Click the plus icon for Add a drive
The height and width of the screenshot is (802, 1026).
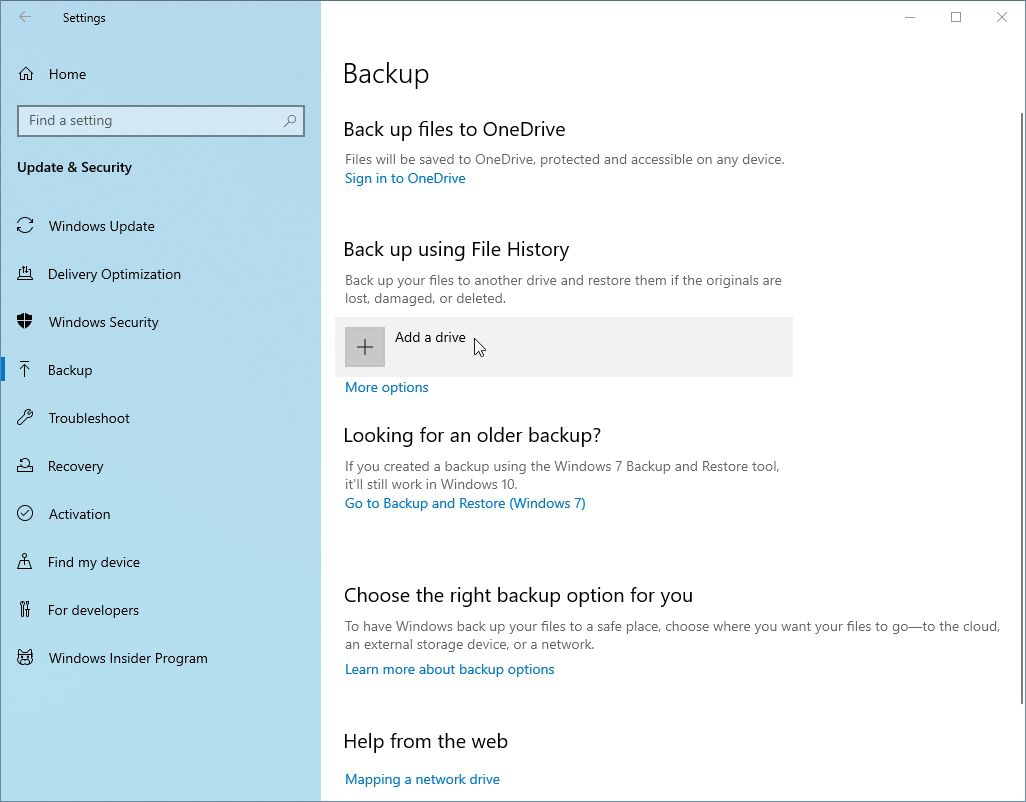coord(364,347)
